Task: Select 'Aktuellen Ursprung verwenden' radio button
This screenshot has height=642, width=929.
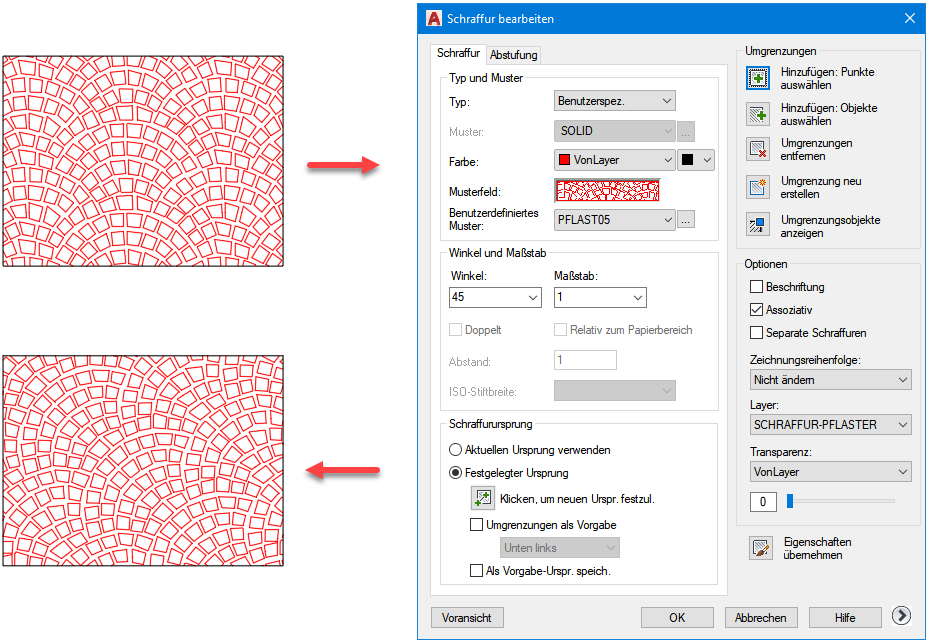Action: pos(456,450)
